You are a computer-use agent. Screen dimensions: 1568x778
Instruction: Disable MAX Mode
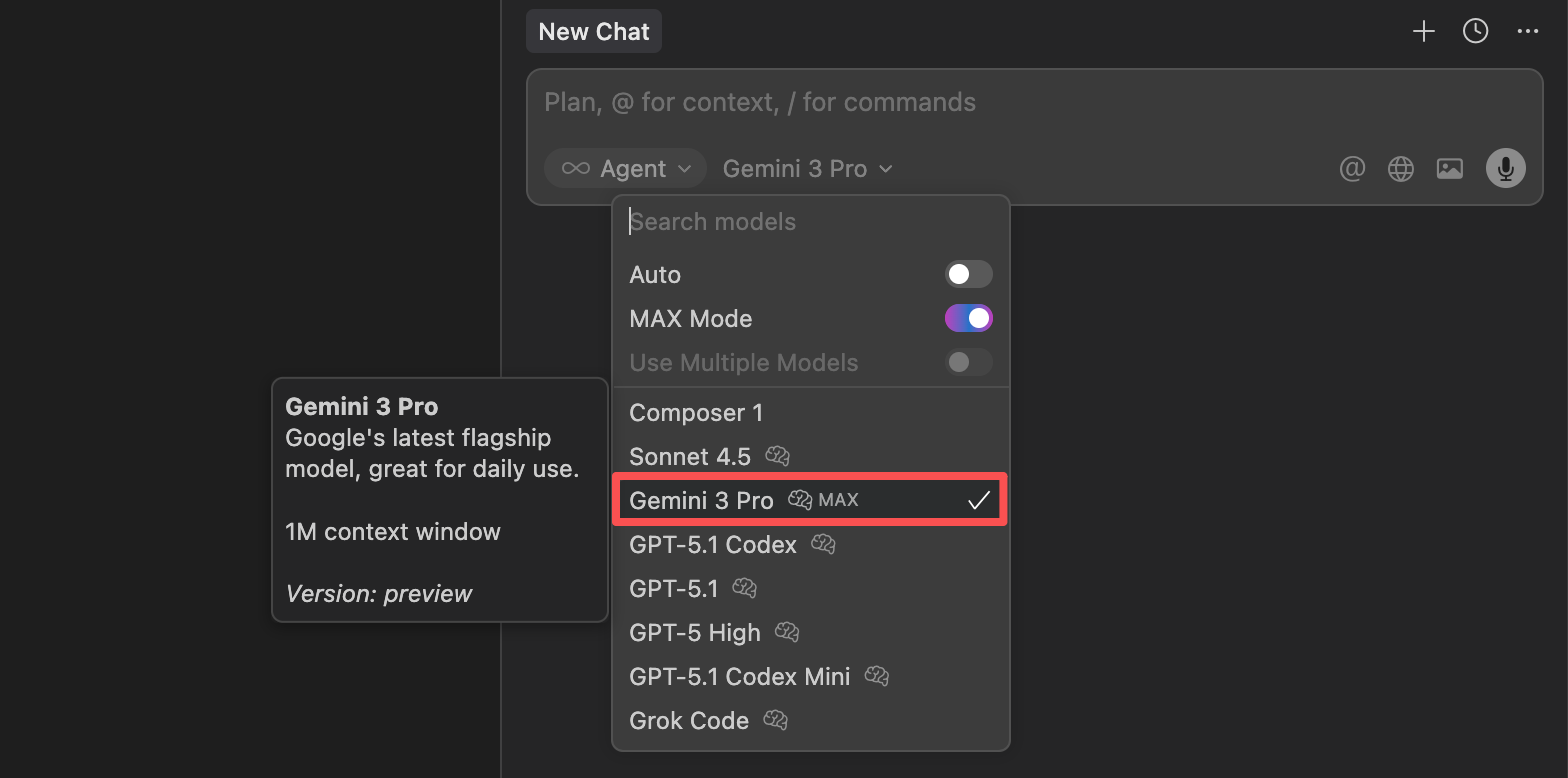tap(968, 318)
